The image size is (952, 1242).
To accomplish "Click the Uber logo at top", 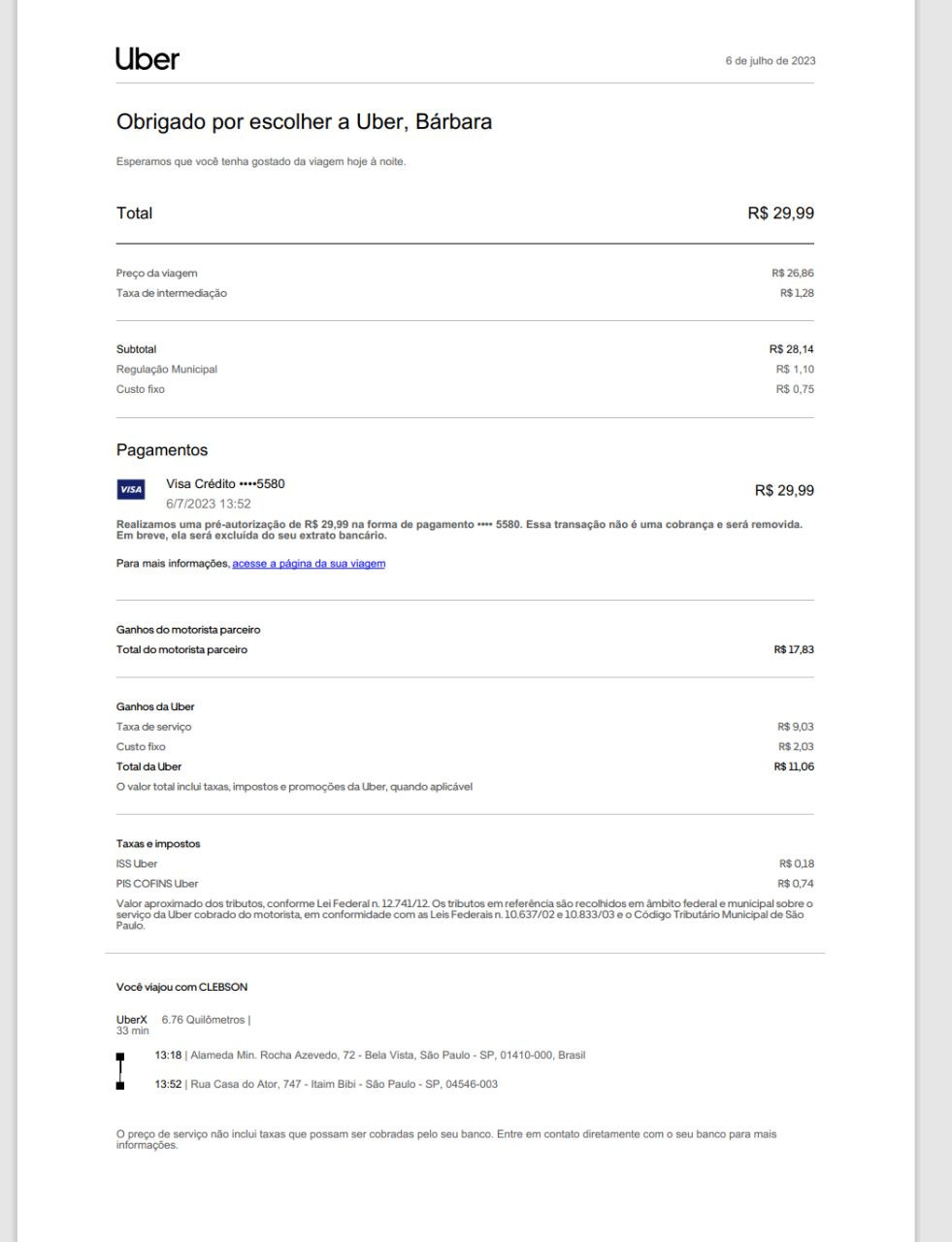I will click(148, 59).
